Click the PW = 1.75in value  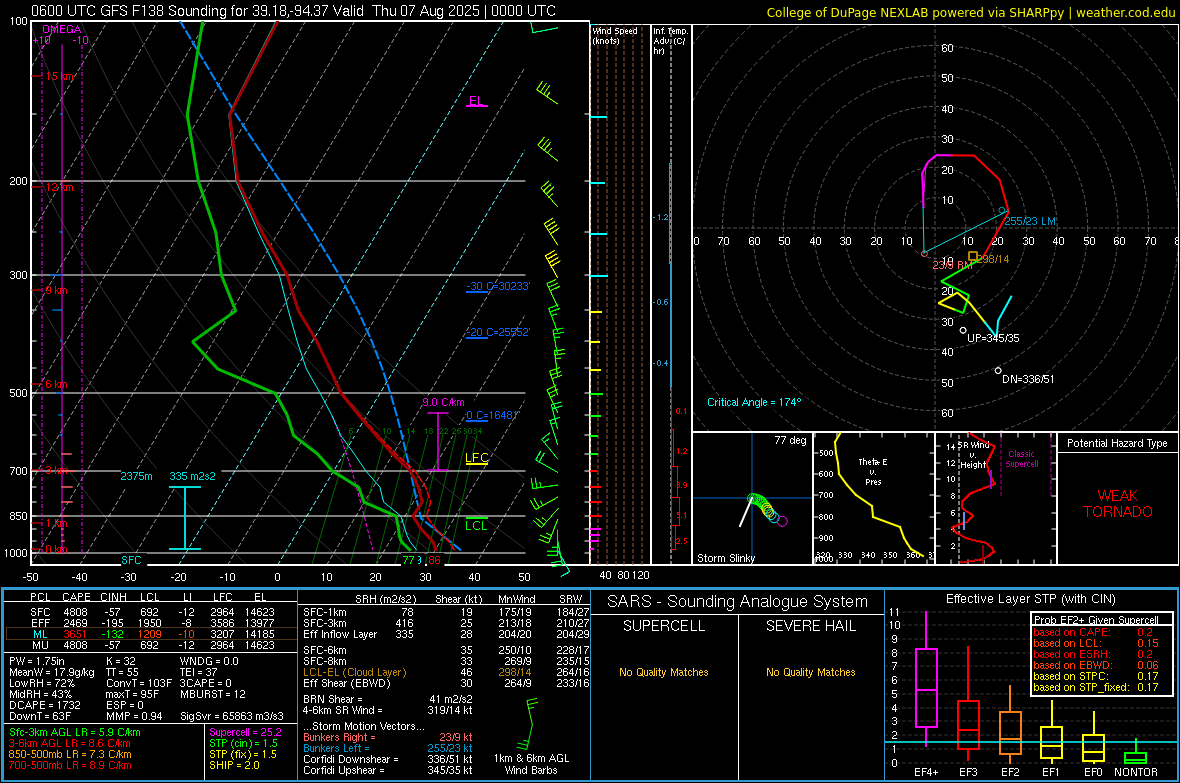pyautogui.click(x=39, y=661)
